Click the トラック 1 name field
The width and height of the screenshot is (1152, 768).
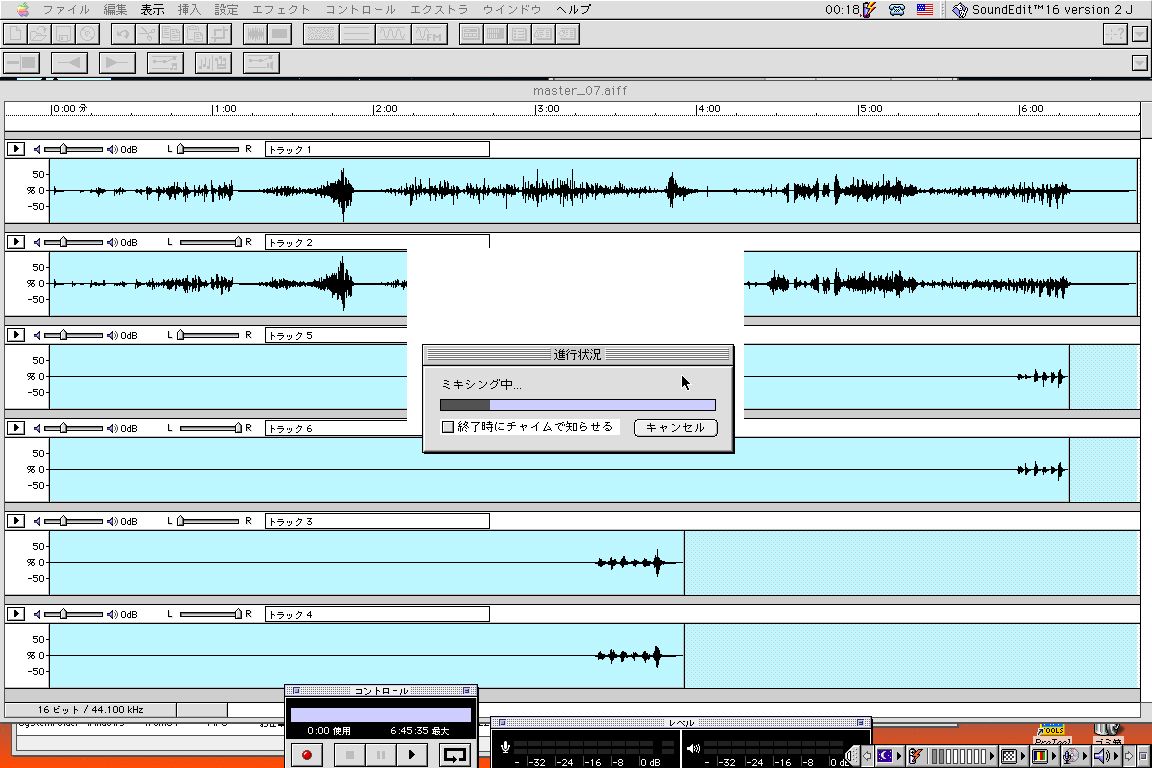(377, 149)
